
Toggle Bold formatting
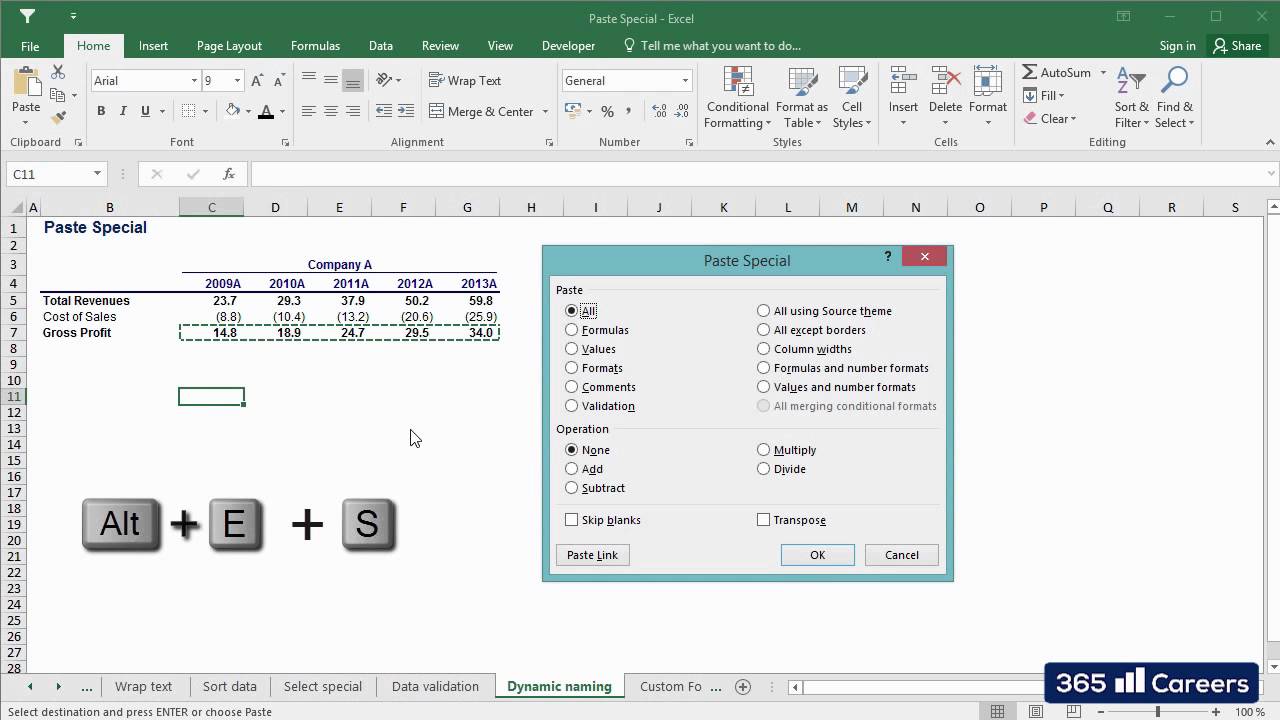coord(101,111)
